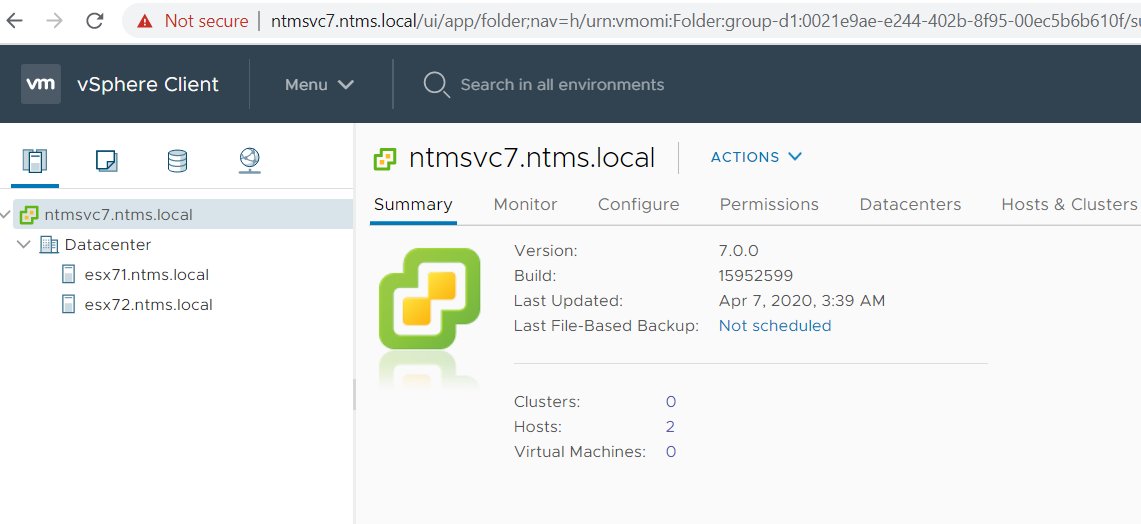Open the Hosts & Clusters tab
1141x524 pixels.
1069,205
